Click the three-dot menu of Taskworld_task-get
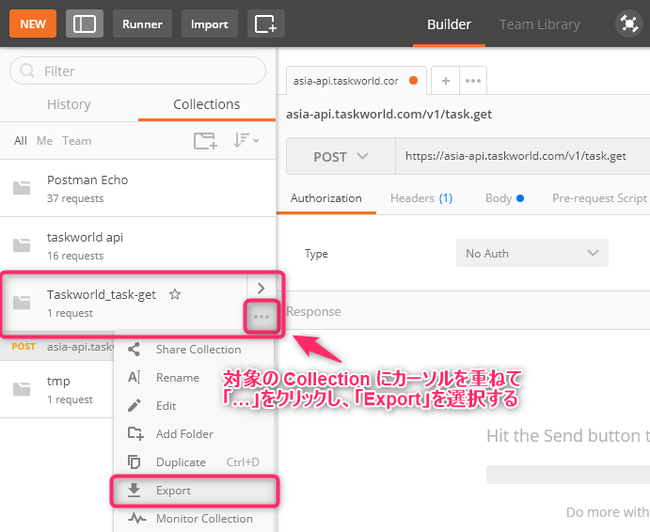 coord(262,317)
